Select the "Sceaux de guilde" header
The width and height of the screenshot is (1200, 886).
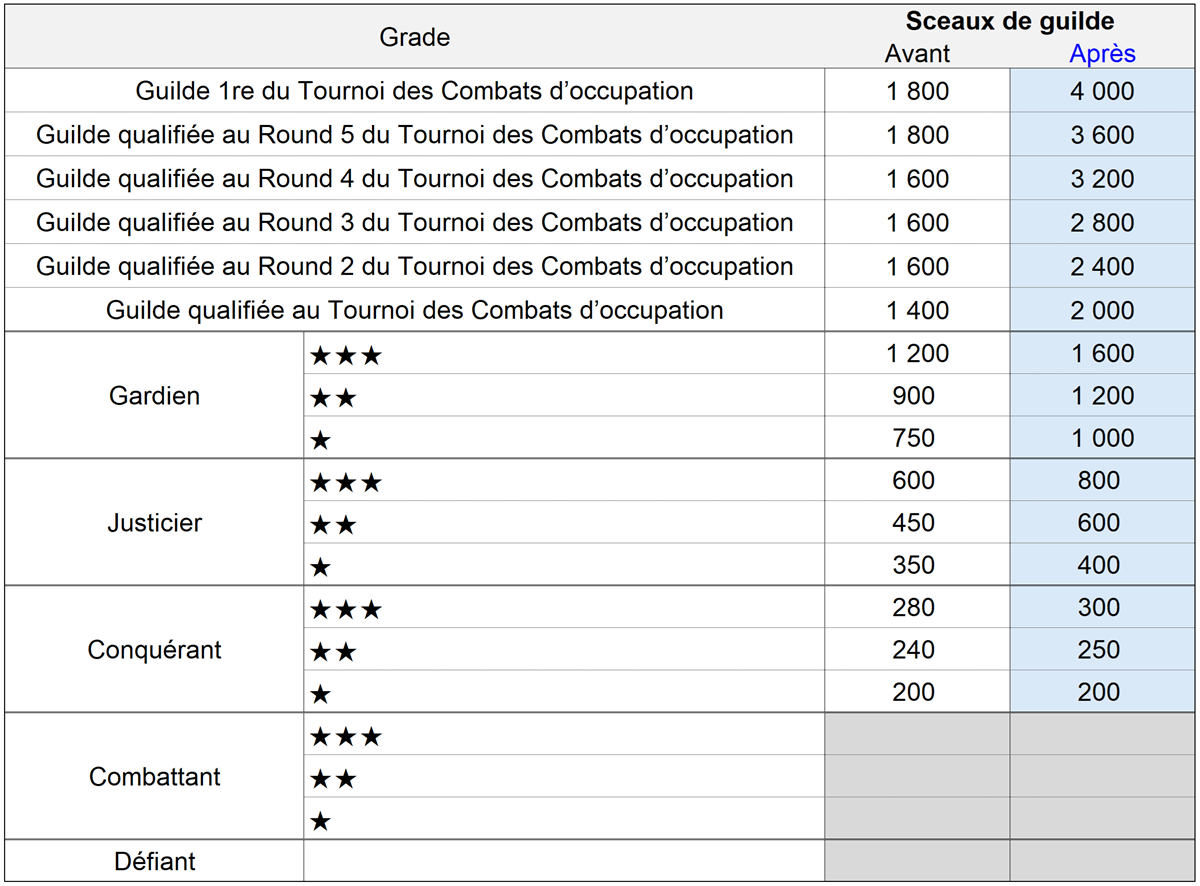coord(1009,22)
